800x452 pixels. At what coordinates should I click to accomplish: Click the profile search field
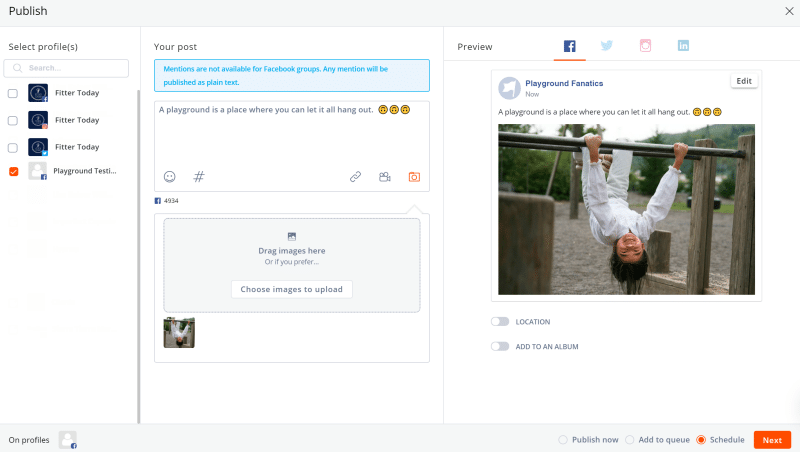pyautogui.click(x=67, y=68)
